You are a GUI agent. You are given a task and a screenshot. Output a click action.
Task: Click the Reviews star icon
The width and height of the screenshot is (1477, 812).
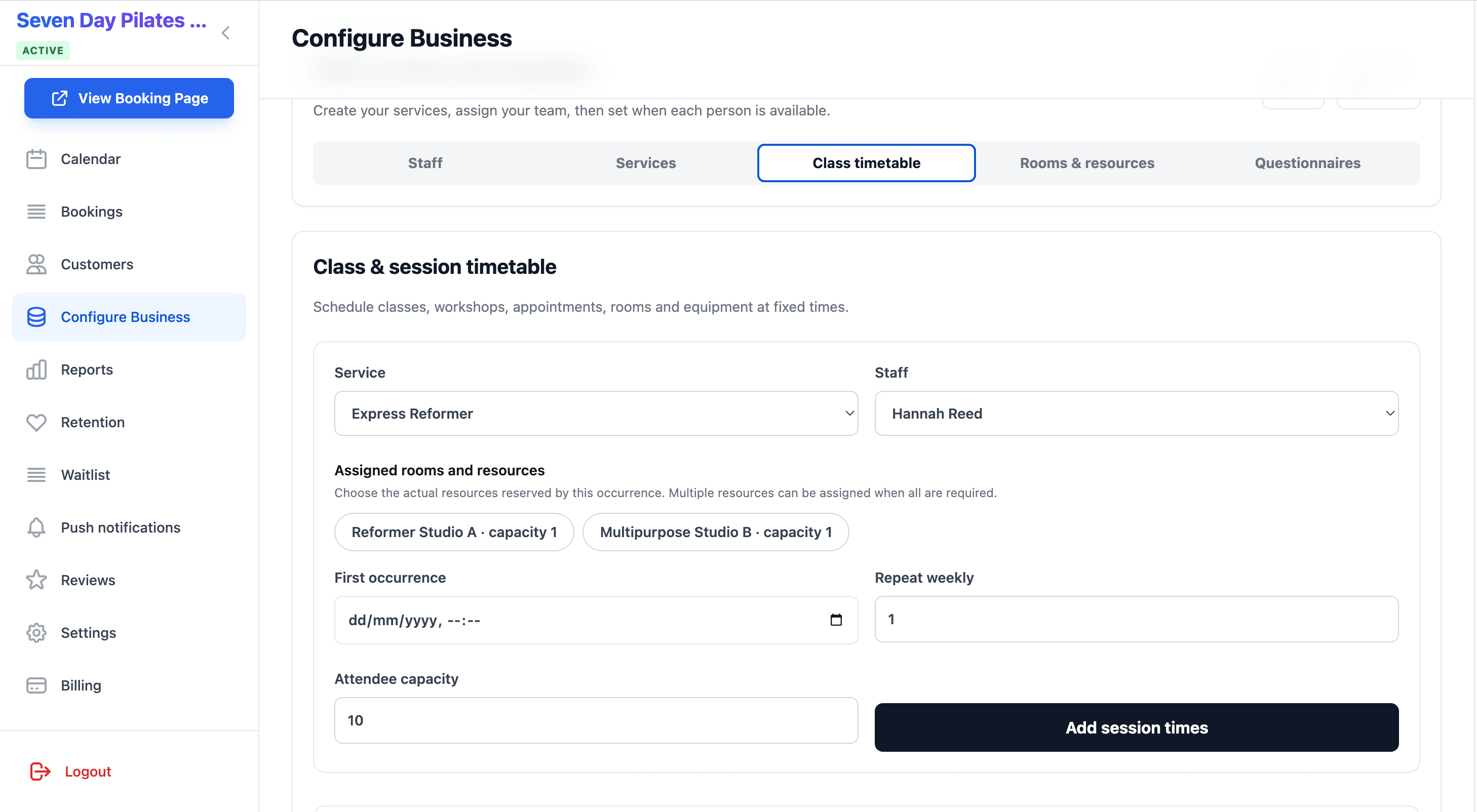(x=36, y=580)
